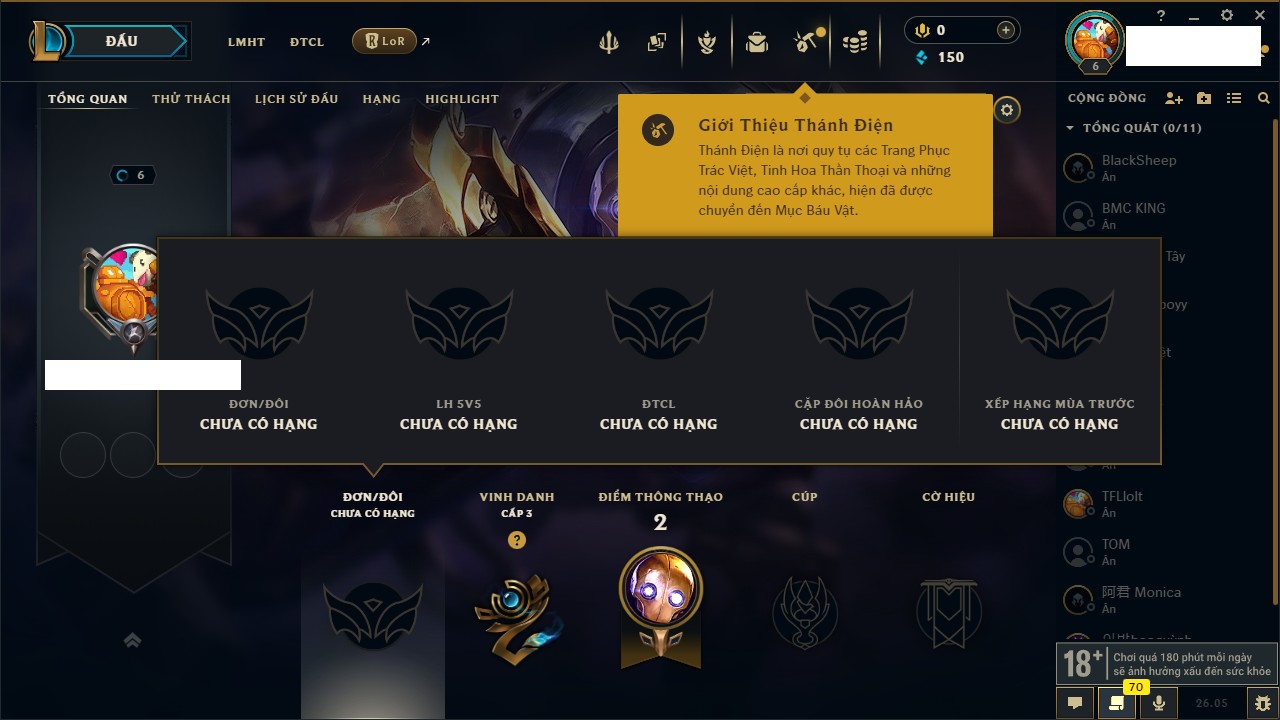Open the Clash trident icon
The image size is (1280, 720).
point(608,42)
